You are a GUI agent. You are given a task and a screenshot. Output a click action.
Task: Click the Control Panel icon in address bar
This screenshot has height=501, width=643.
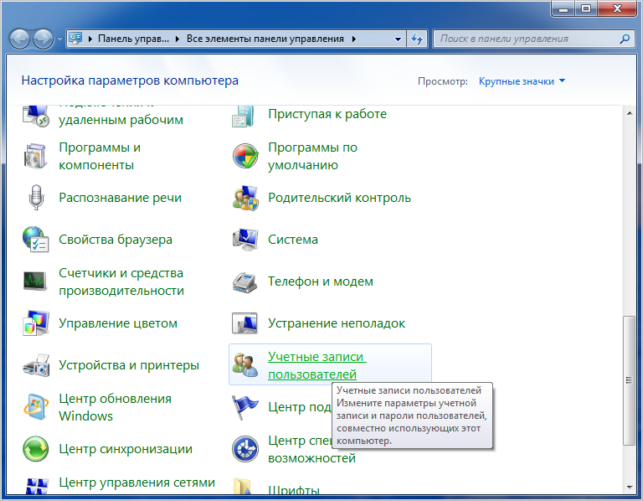click(75, 39)
